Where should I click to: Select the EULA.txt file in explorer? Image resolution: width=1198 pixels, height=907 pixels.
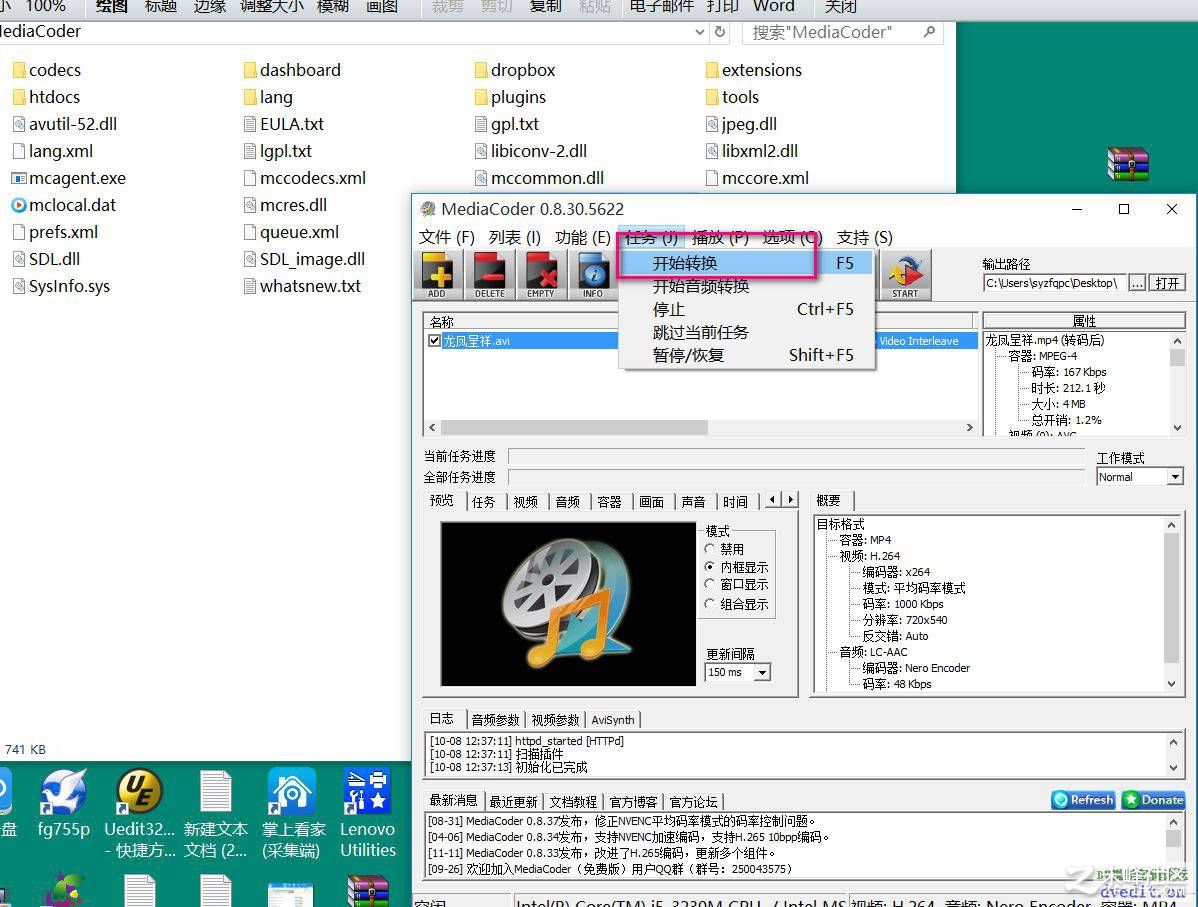pyautogui.click(x=283, y=124)
